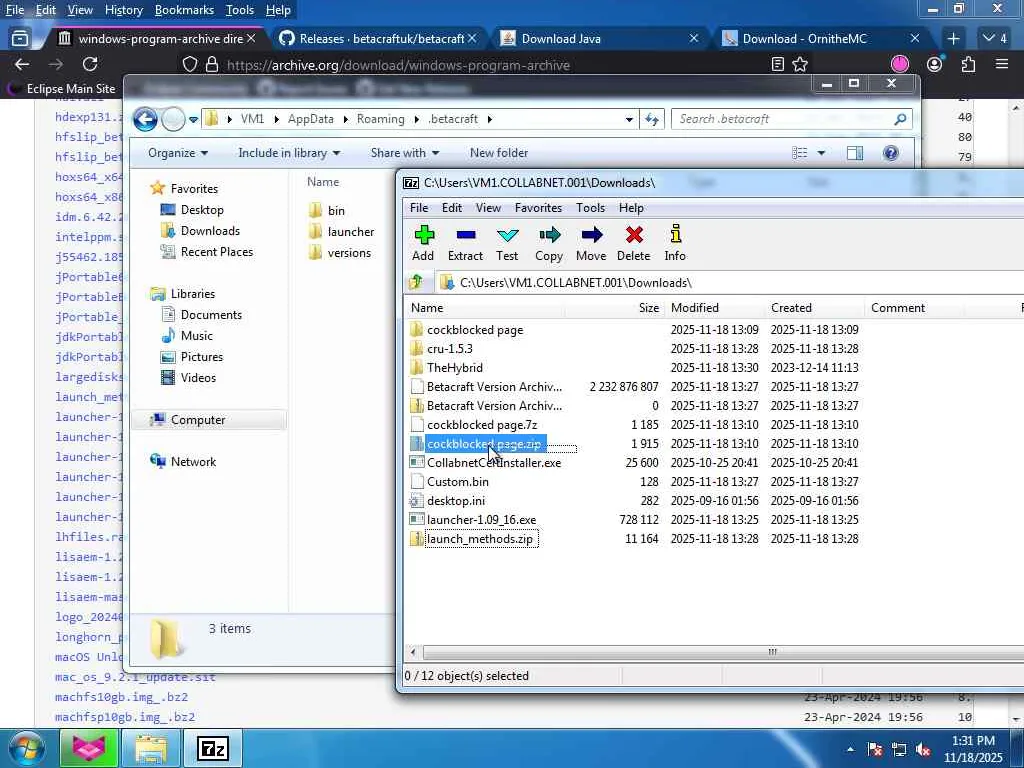Screen dimensions: 1024x768
Task: Show hidden tray icons arrow
Action: coord(850,749)
